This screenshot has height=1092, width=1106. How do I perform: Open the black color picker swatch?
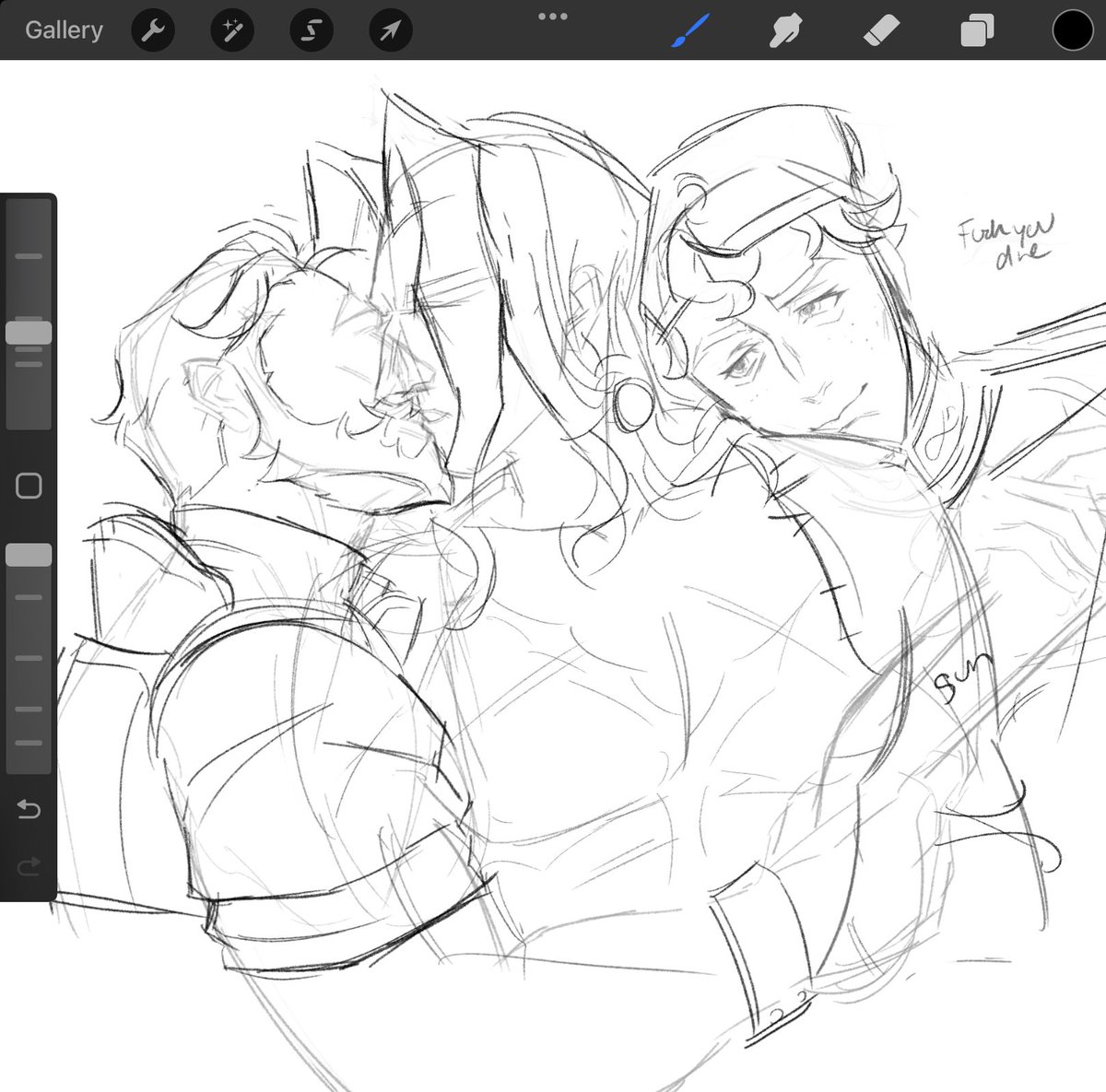[x=1073, y=31]
